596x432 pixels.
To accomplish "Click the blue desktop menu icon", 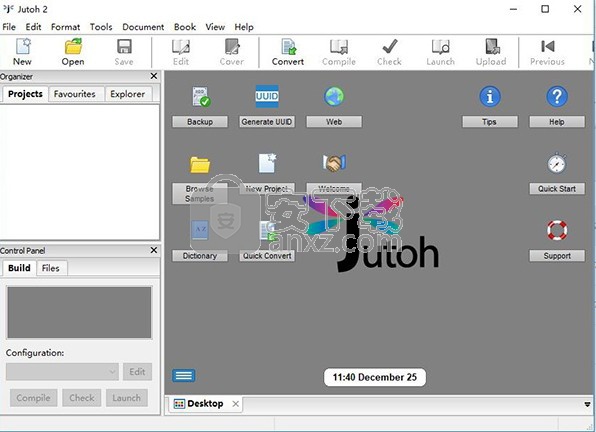I will (184, 375).
